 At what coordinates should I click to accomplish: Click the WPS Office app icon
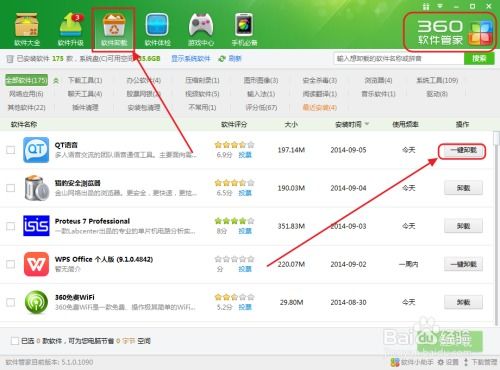tap(36, 264)
